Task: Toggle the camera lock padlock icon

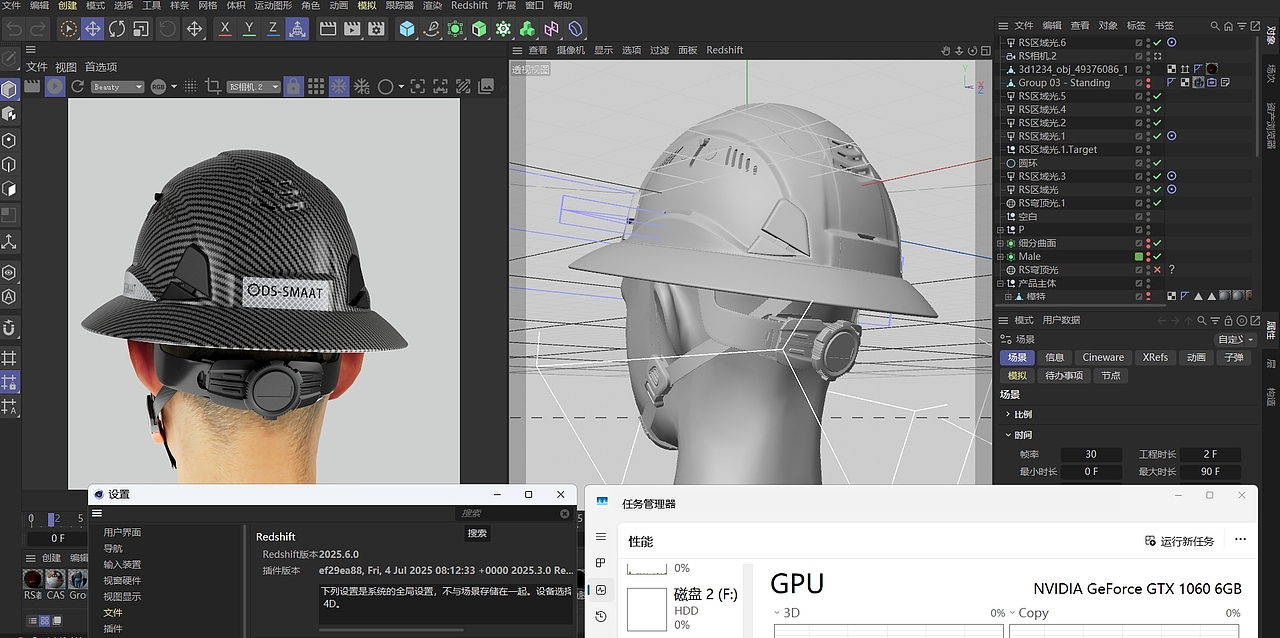Action: [x=293, y=87]
